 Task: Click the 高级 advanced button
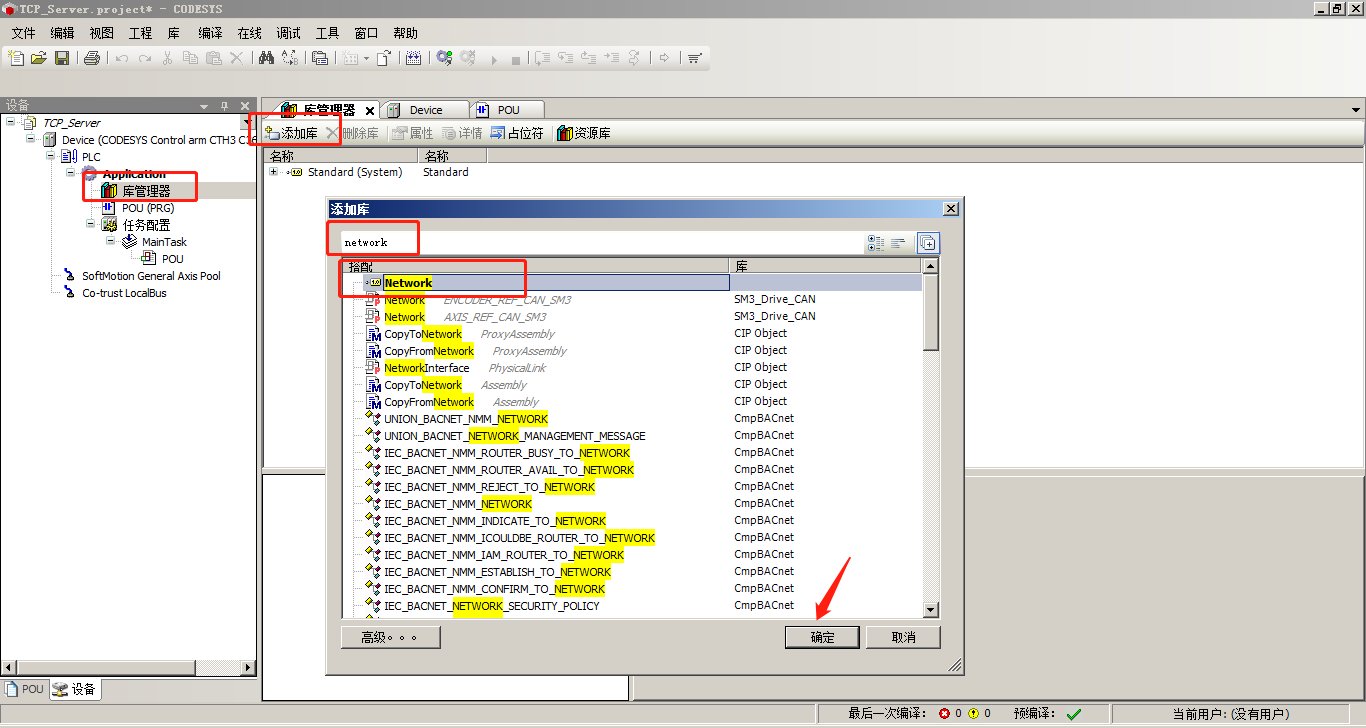coord(390,637)
